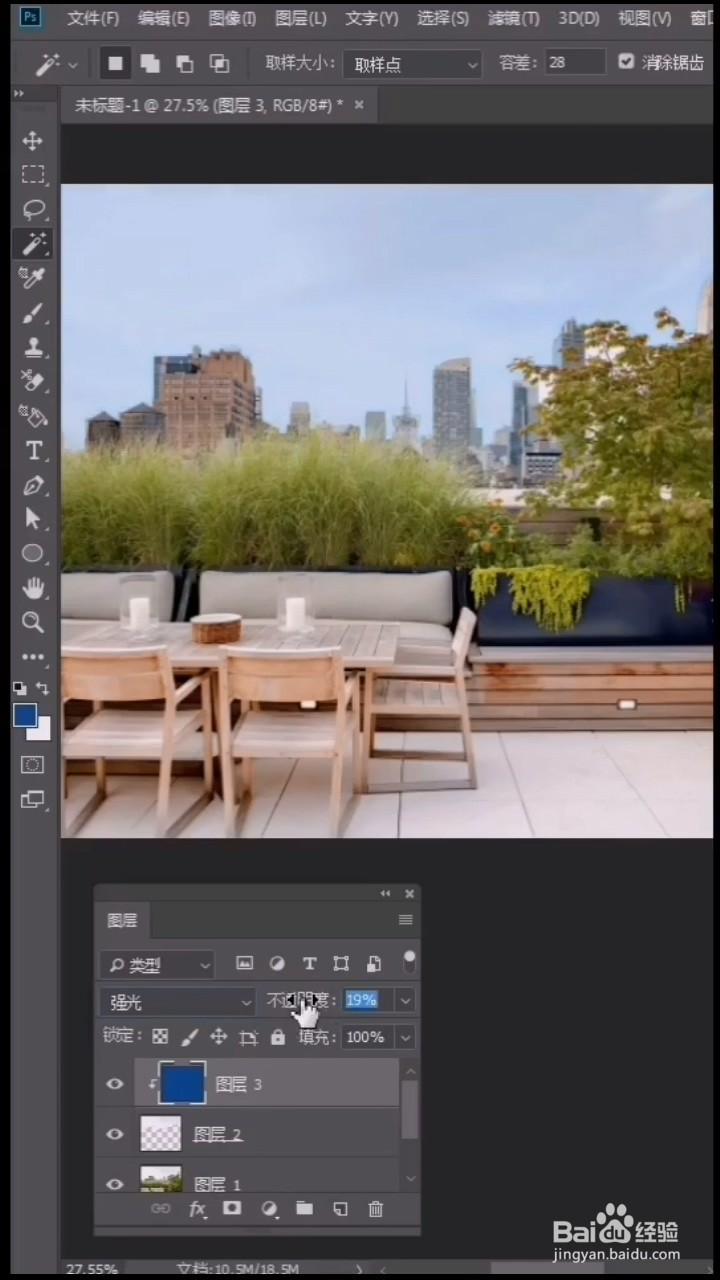Select the Clone Stamp tool
720x1280 pixels.
click(33, 347)
